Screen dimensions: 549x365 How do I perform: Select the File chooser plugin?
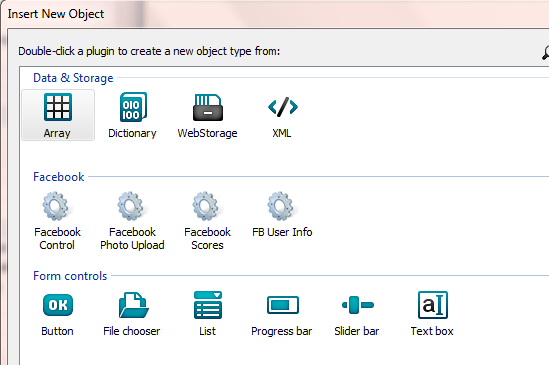pyautogui.click(x=132, y=314)
